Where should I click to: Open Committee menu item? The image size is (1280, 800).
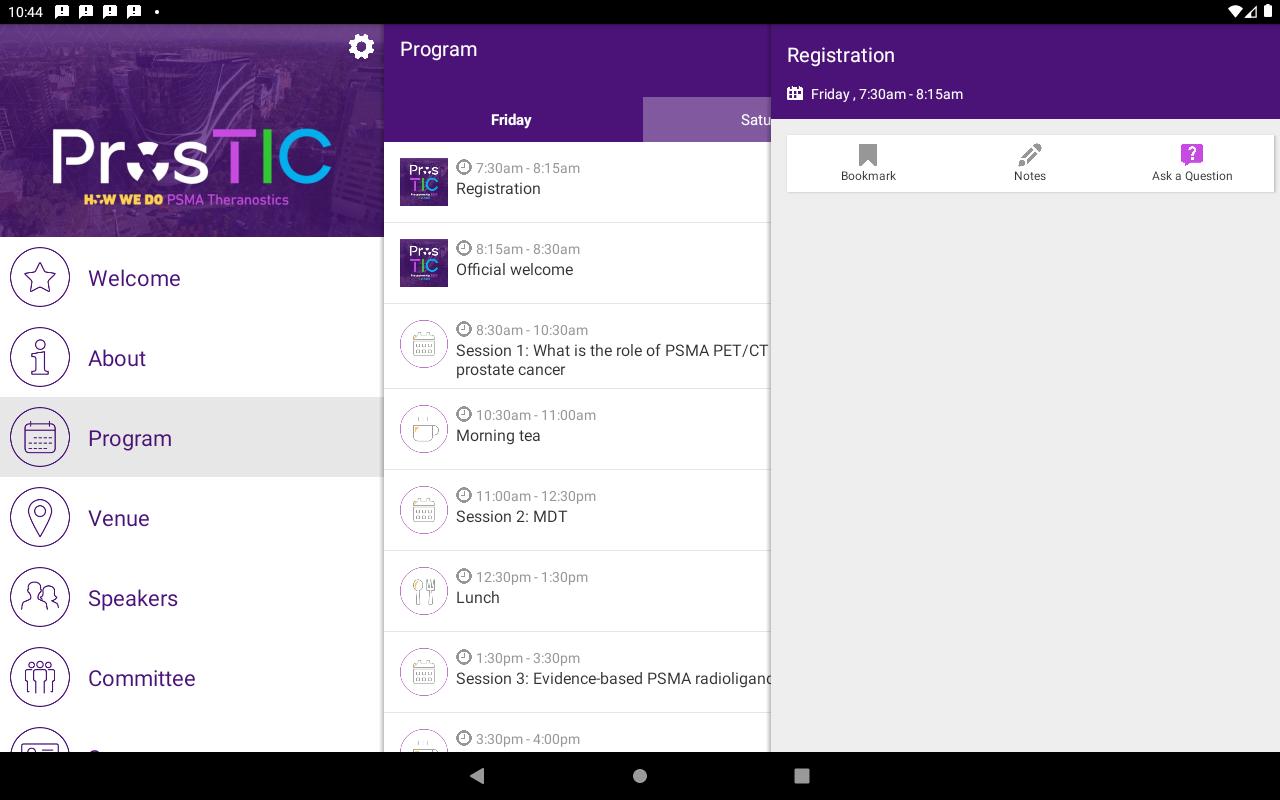192,677
